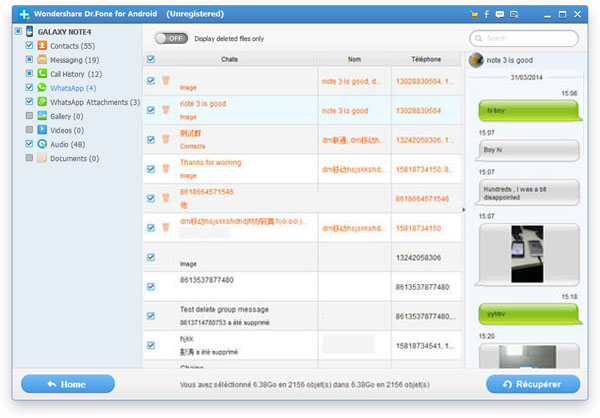Click the 'hi boy' green message bubble

coord(530,110)
